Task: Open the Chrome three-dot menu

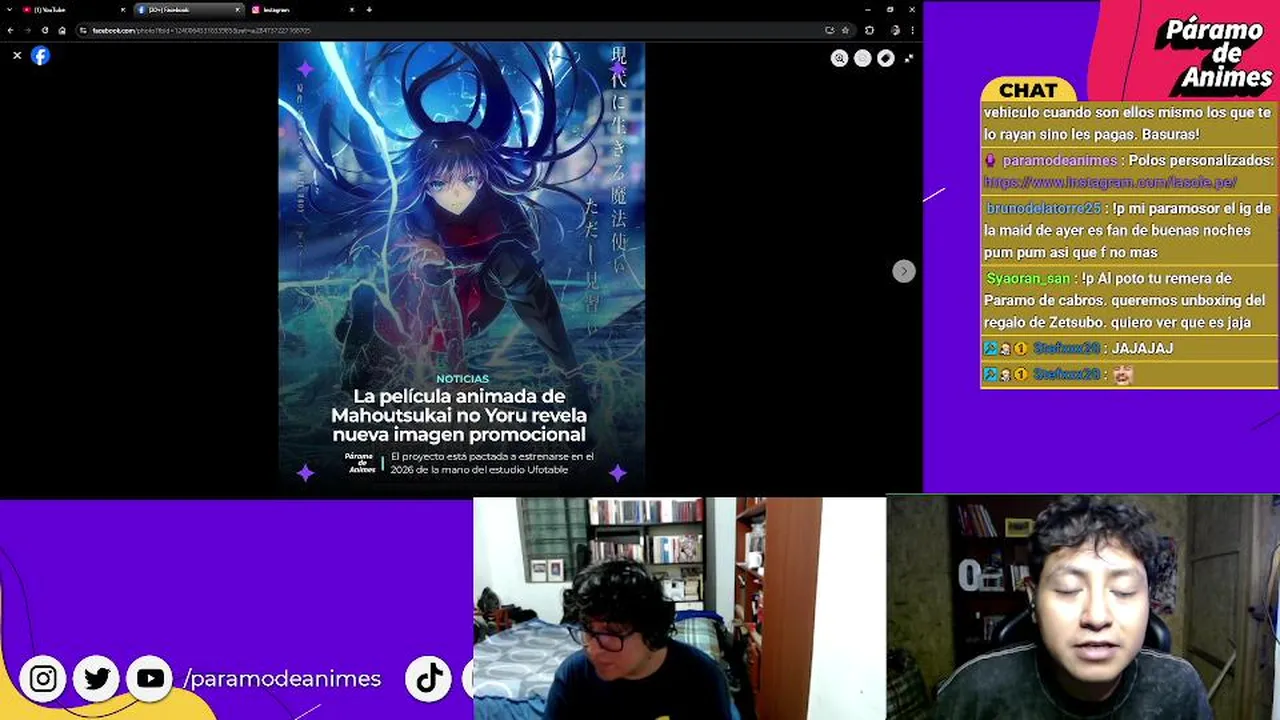Action: pos(912,30)
